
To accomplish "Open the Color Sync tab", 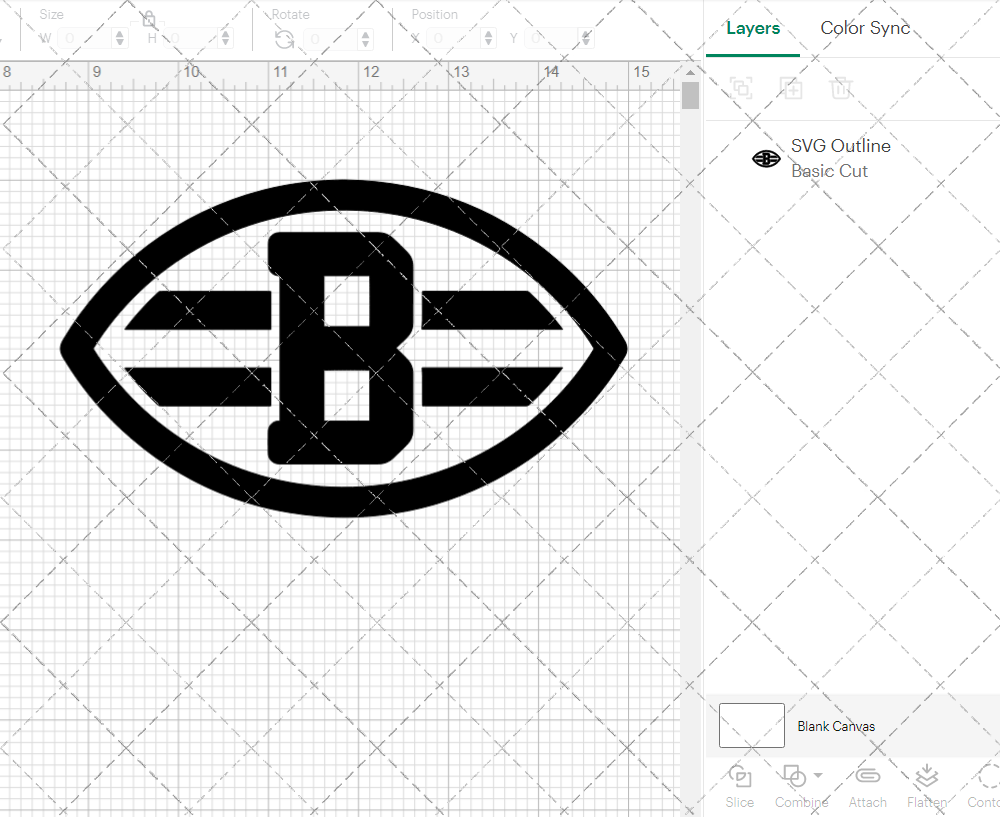I will [x=865, y=28].
